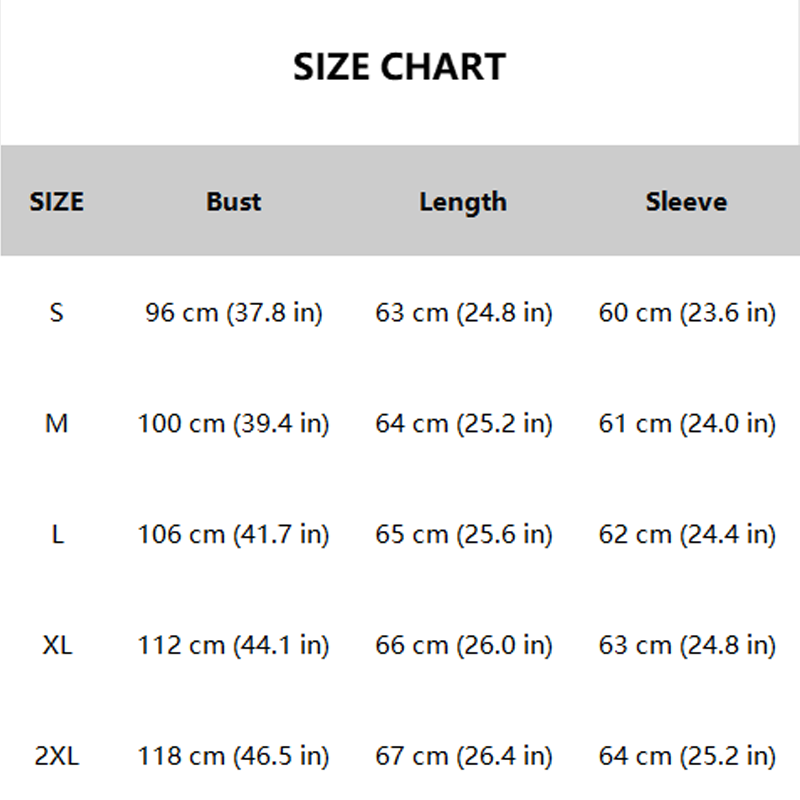Click the 118 cm bust measurement

pos(233,756)
